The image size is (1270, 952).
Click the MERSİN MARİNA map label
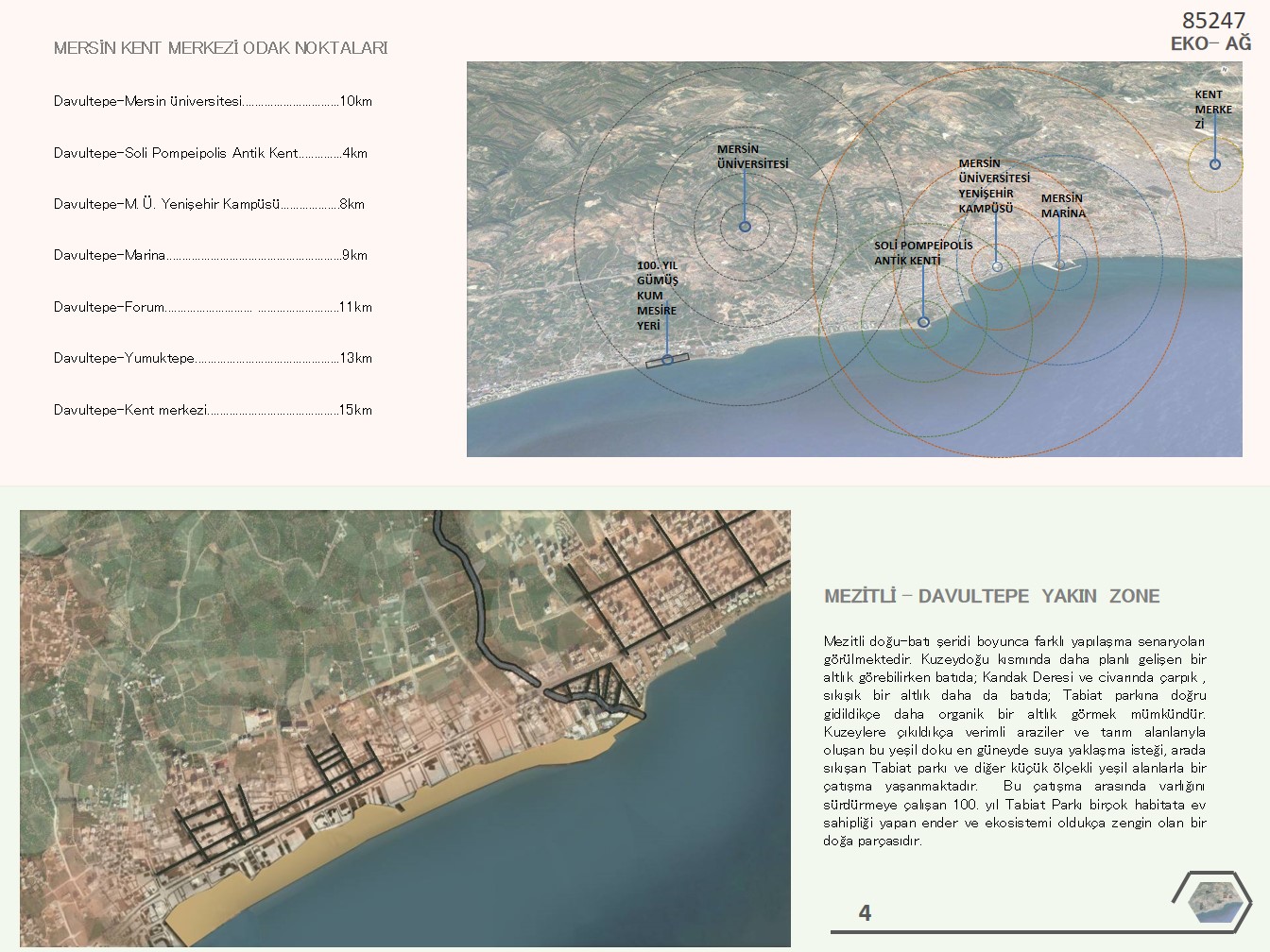[1063, 206]
